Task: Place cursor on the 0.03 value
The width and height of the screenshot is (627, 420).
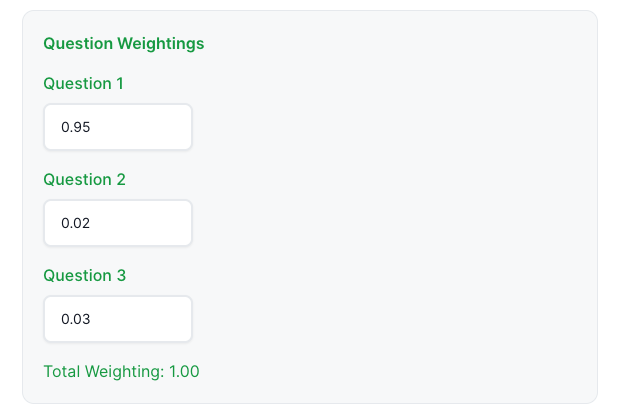Action: tap(76, 320)
